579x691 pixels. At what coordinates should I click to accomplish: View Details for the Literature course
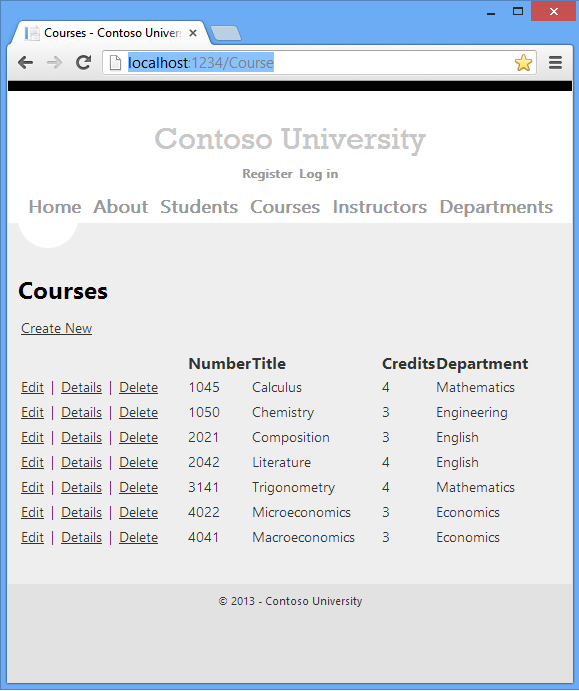[82, 463]
